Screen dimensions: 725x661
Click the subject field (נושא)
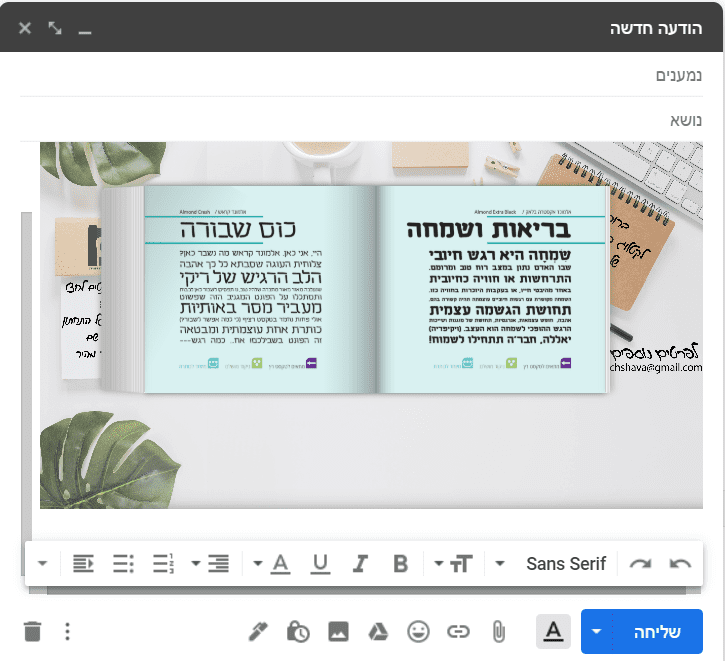click(x=362, y=120)
